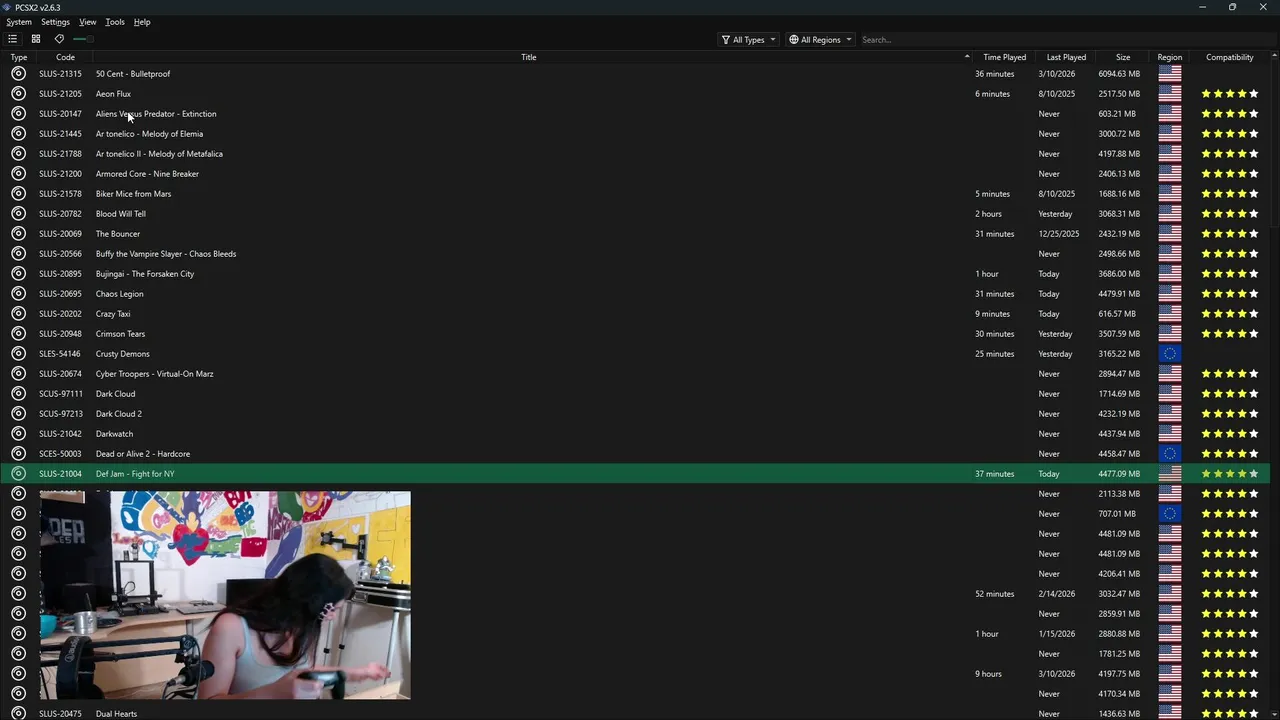The height and width of the screenshot is (720, 1280).
Task: Click disc icon for Dark Cloud 2
Action: point(18,414)
